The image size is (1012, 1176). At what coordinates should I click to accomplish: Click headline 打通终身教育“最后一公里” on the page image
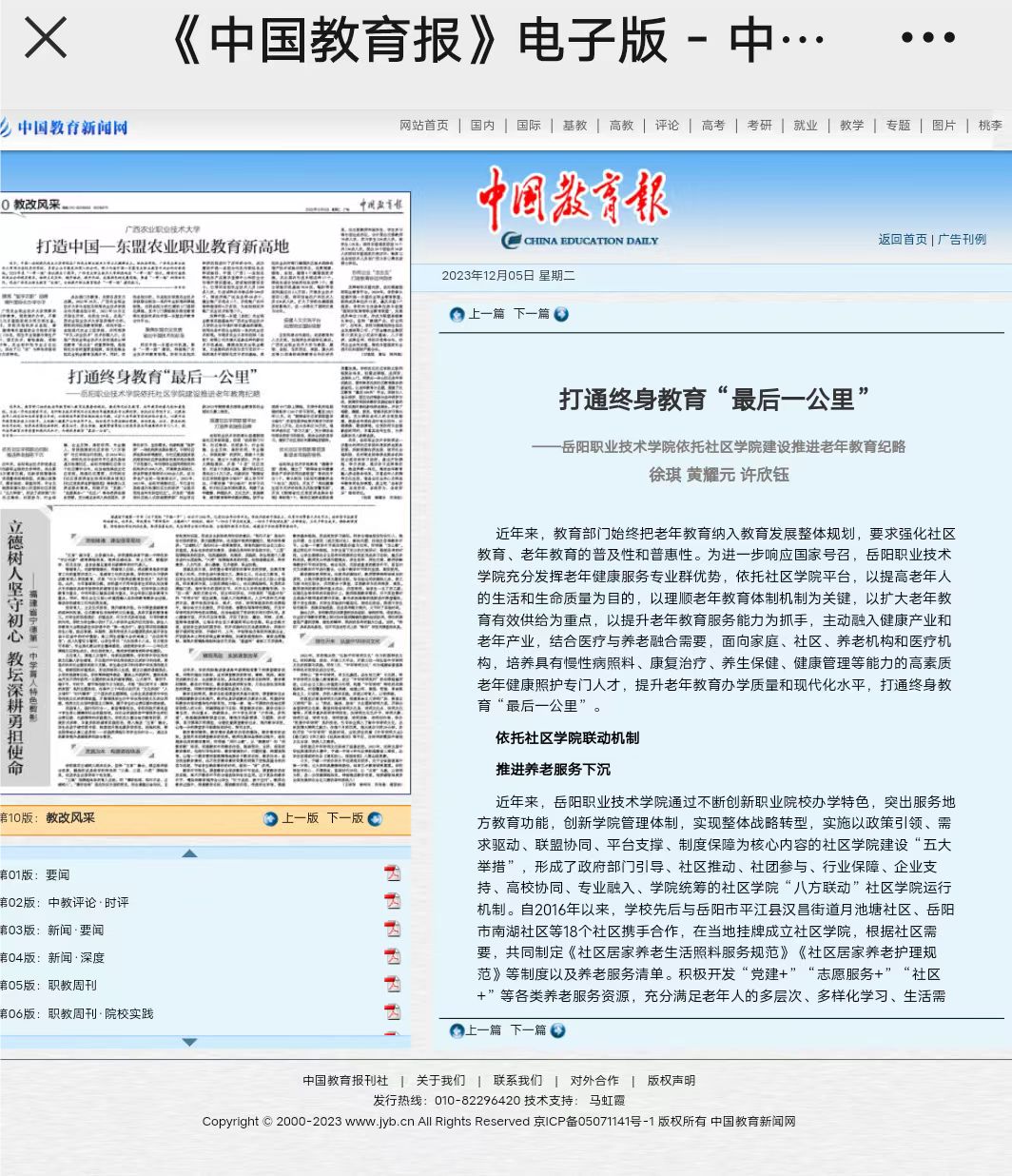pyautogui.click(x=161, y=377)
